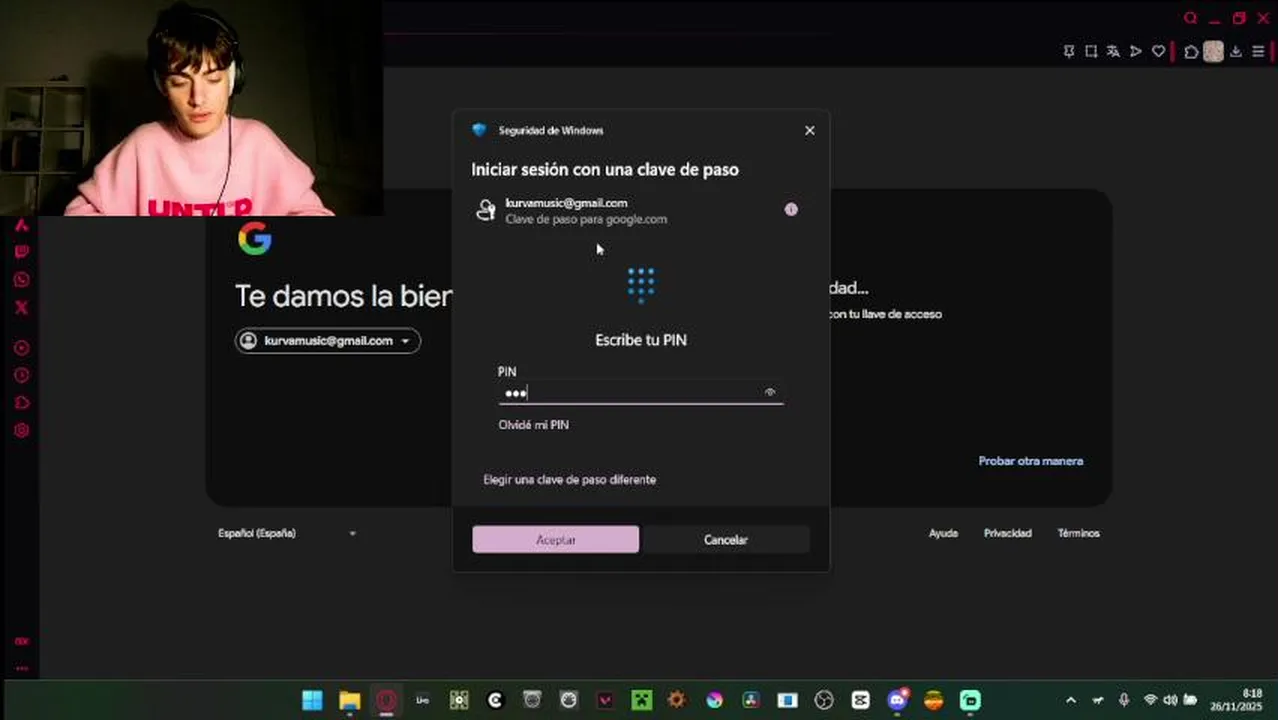
Task: Open Discord from the taskbar
Action: click(x=897, y=700)
